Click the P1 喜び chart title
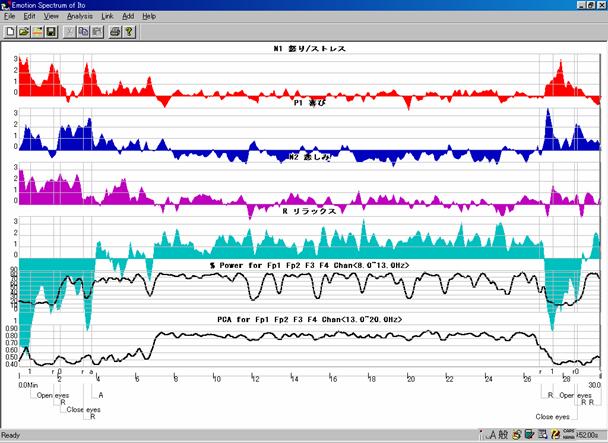The width and height of the screenshot is (608, 443). pyautogui.click(x=310, y=103)
